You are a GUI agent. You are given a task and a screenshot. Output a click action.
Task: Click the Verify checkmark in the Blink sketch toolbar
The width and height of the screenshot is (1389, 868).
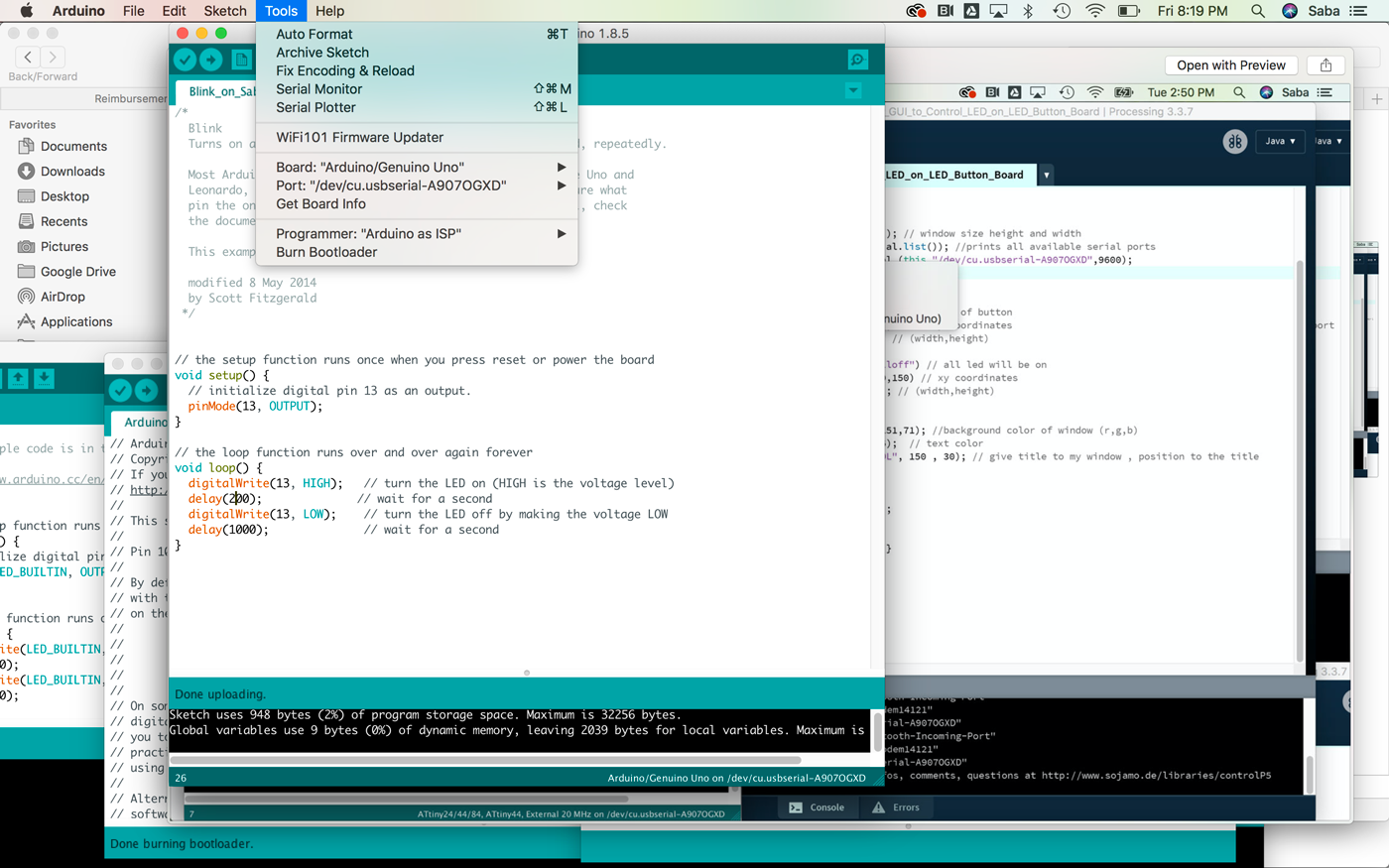185,60
